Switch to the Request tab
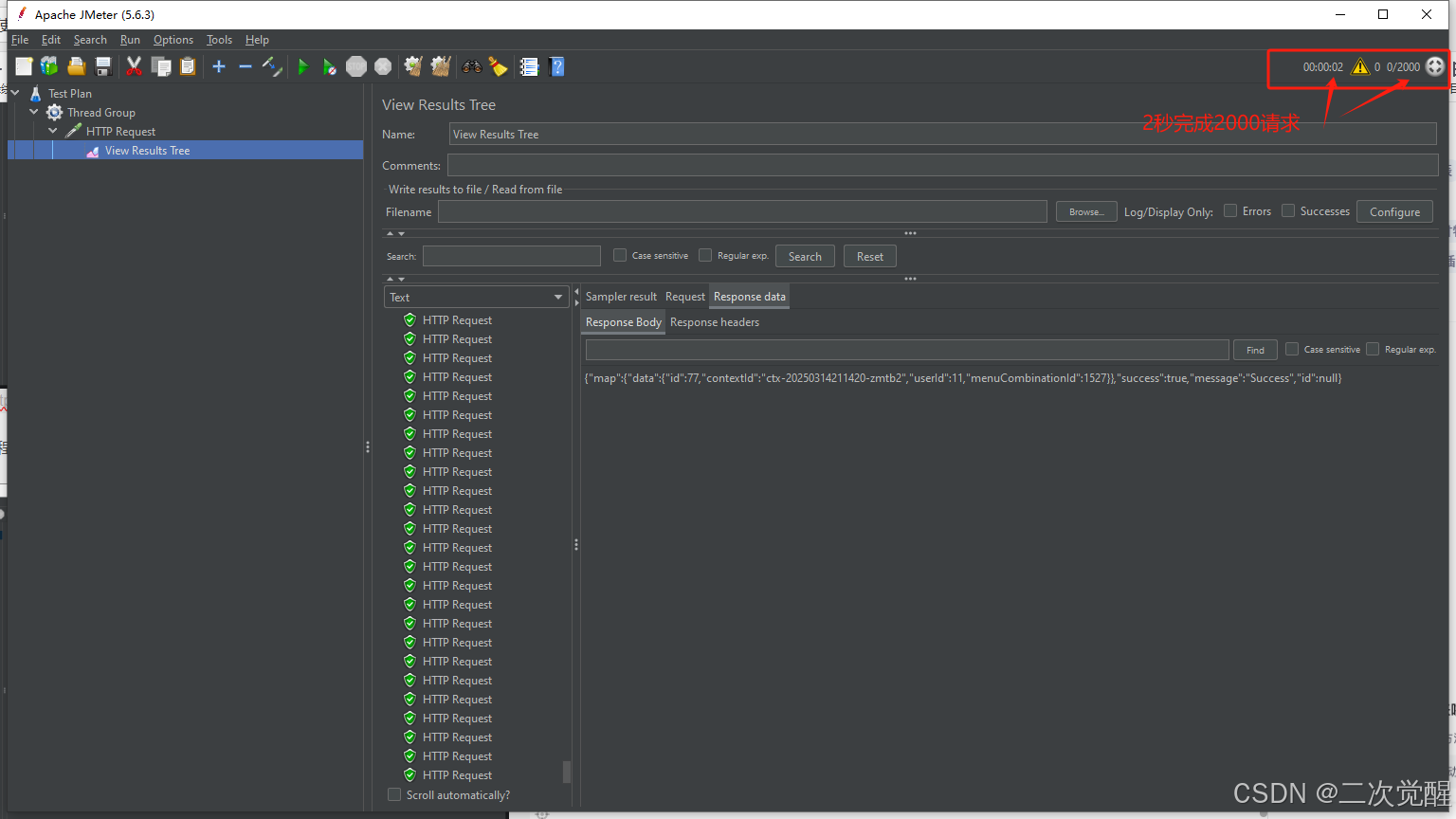1456x819 pixels. [685, 297]
